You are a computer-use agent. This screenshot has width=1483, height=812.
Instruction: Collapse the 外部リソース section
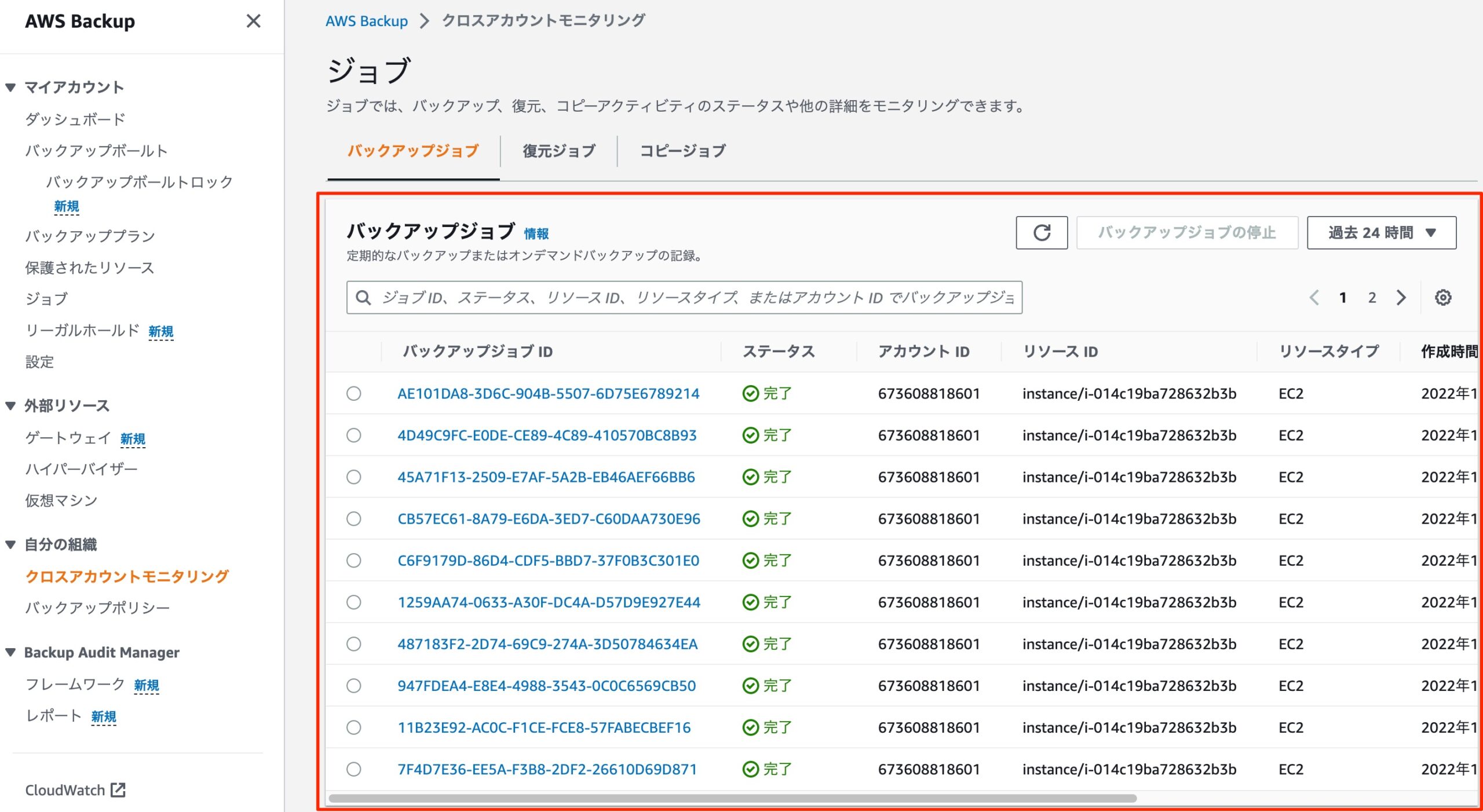coord(10,406)
